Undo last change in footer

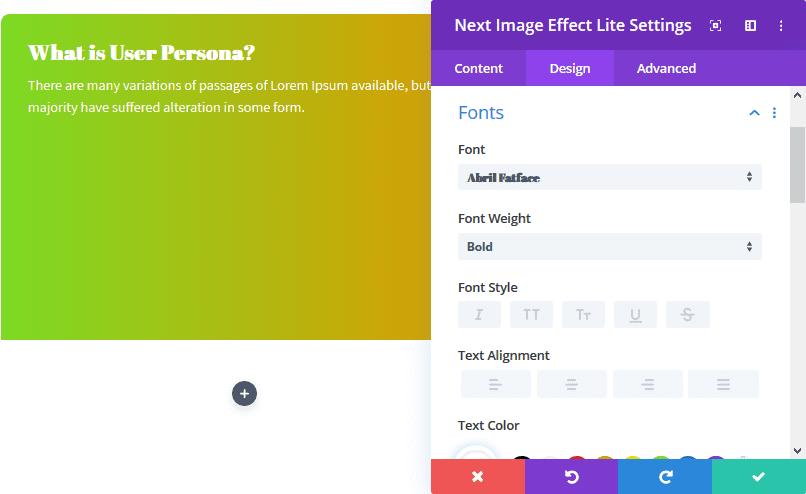click(572, 477)
